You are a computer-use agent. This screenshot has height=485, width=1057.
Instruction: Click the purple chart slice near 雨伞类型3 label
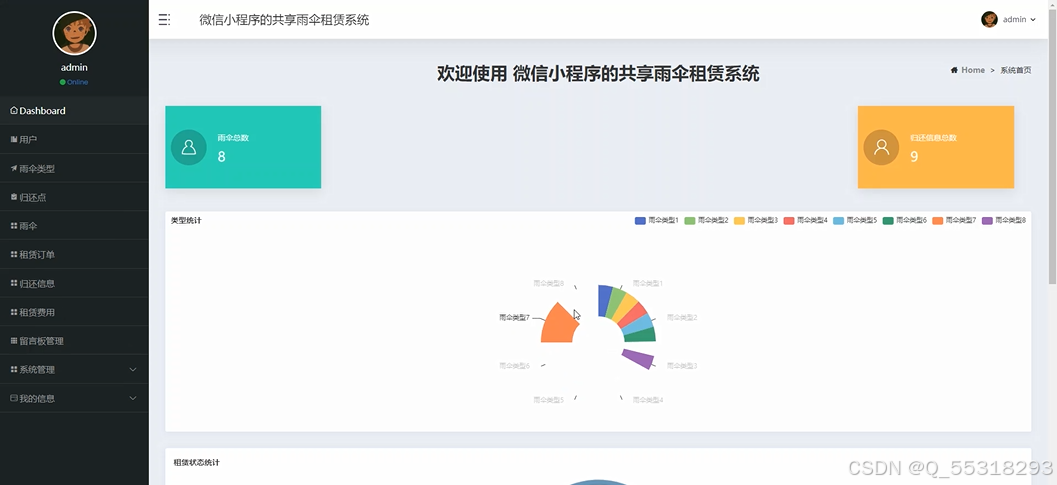(x=638, y=358)
